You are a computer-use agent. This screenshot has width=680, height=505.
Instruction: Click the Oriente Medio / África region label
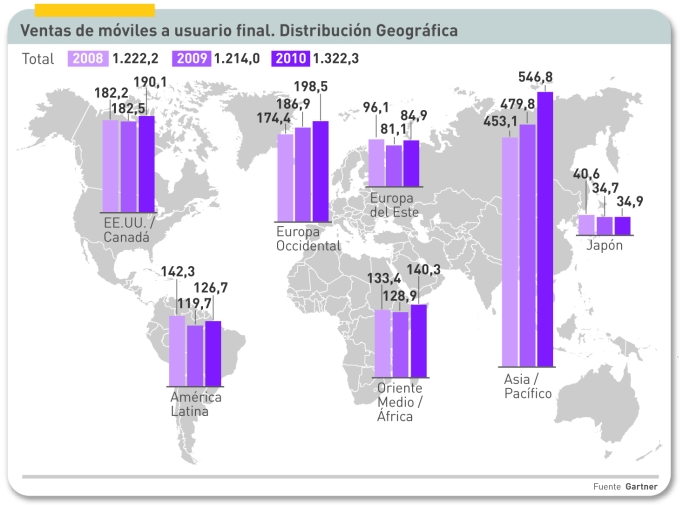coord(399,402)
